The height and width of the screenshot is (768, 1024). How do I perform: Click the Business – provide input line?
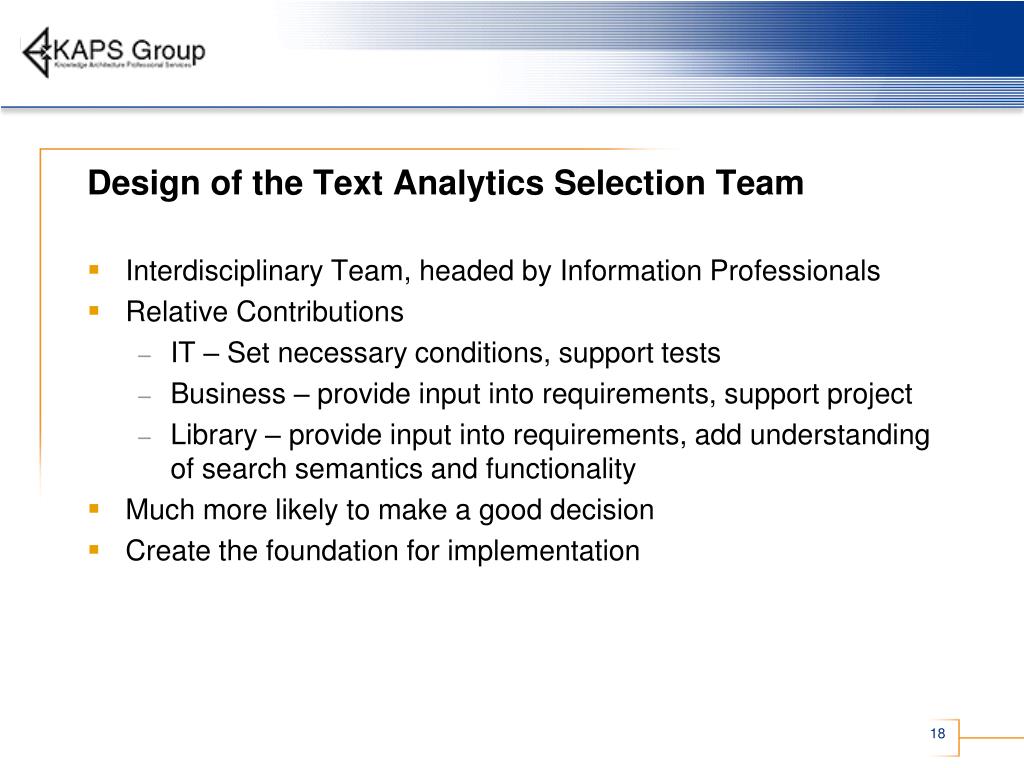541,394
